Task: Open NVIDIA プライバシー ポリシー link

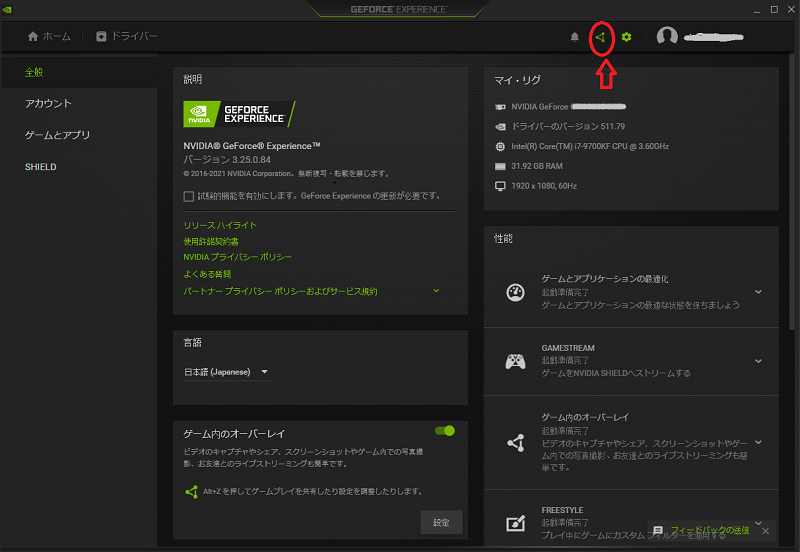Action: 237,257
